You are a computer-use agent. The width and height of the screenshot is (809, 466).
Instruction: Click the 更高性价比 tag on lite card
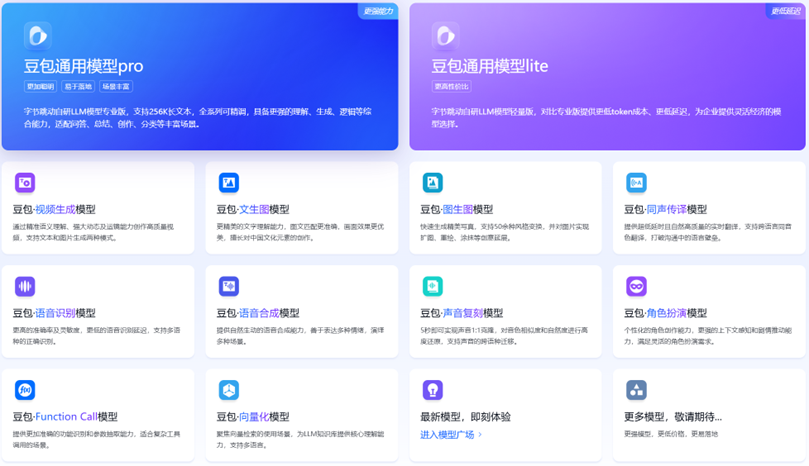(x=451, y=87)
